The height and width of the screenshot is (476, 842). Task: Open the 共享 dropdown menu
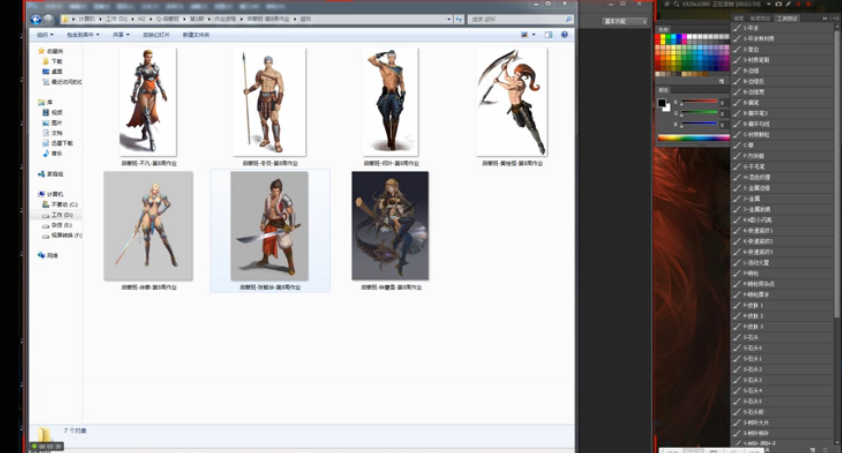click(x=121, y=35)
